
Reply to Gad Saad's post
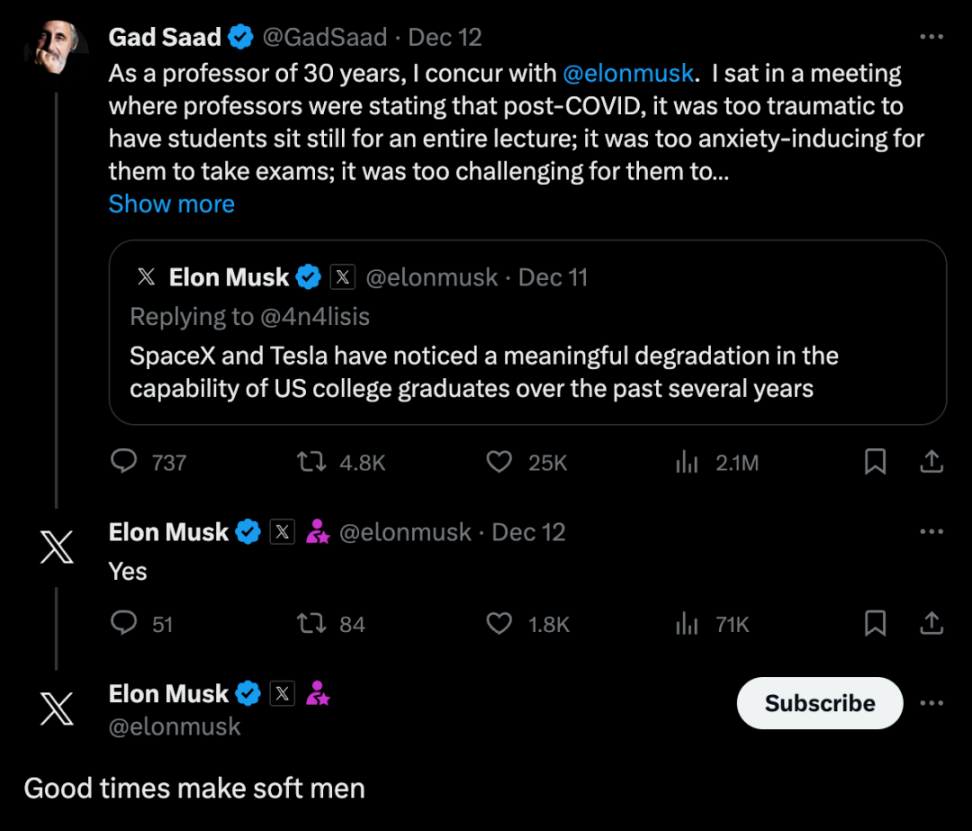click(x=124, y=461)
